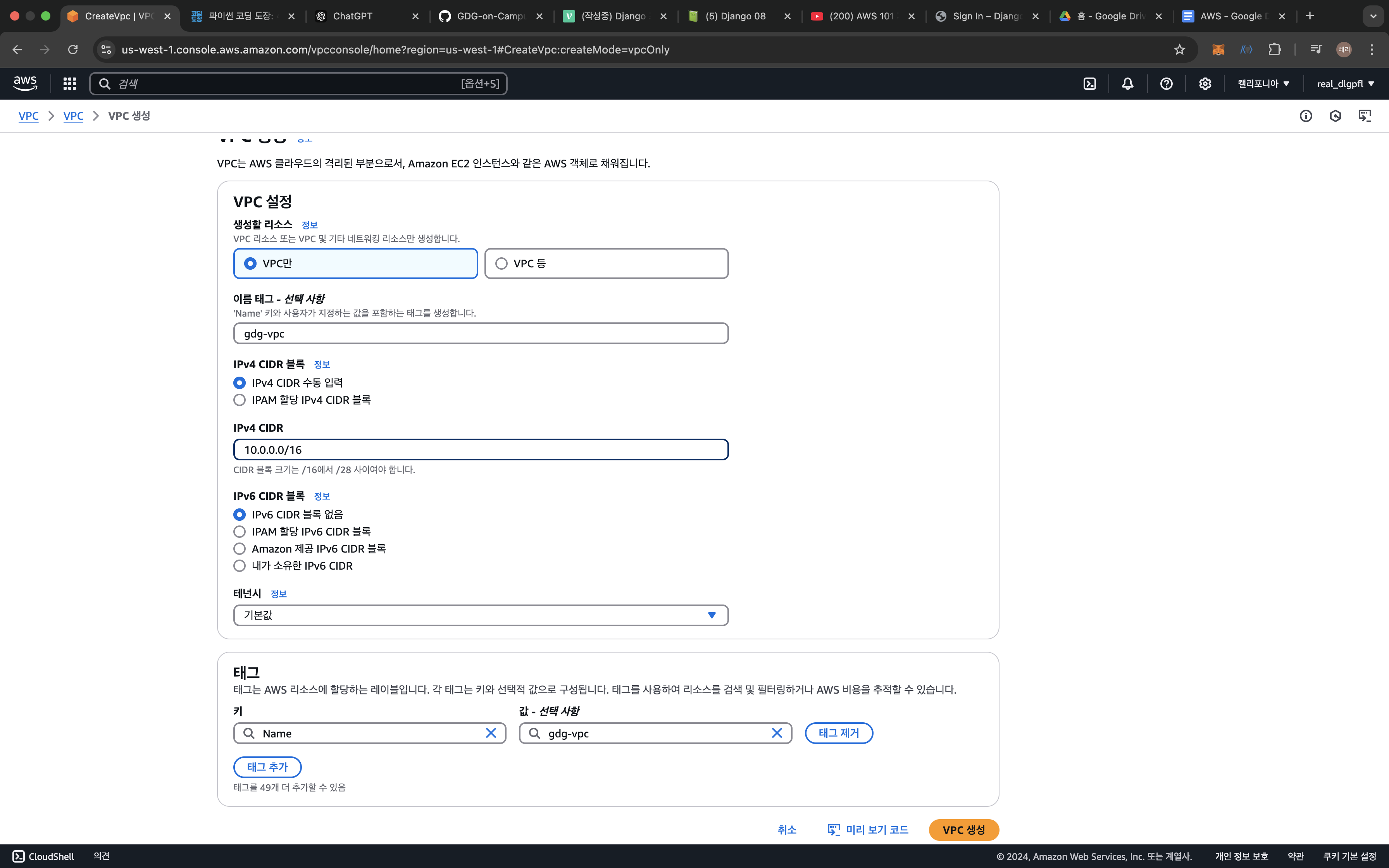Click the VPC 생성 orange button

click(964, 830)
